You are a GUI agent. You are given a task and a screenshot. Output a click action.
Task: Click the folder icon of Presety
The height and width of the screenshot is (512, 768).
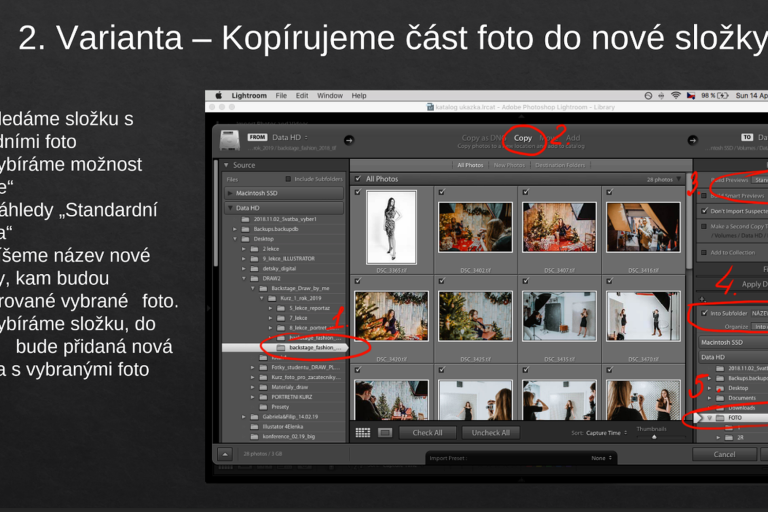264,407
